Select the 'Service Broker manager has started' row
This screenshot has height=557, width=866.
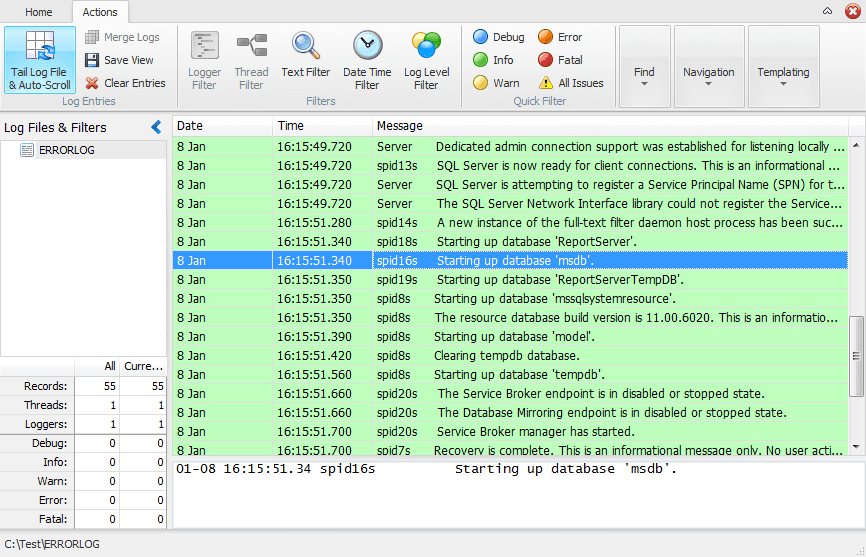510,432
